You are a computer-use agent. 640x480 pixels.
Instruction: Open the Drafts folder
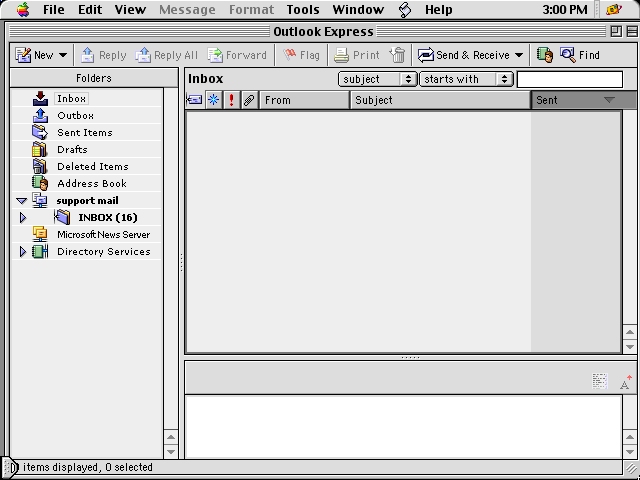click(x=72, y=149)
